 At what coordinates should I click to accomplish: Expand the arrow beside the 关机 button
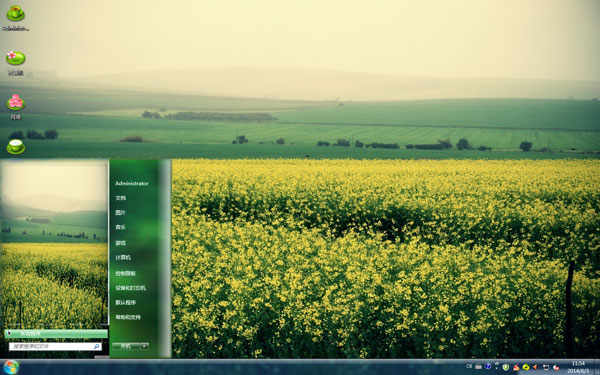(x=144, y=346)
